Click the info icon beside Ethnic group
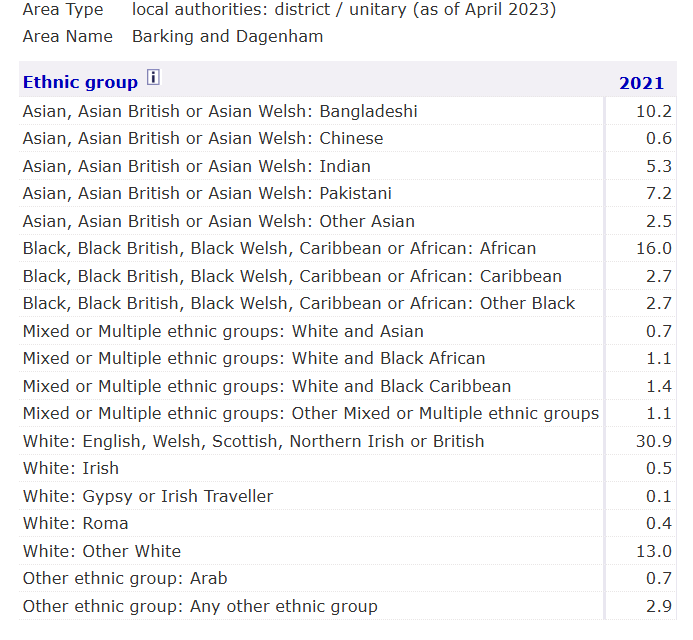 click(153, 77)
